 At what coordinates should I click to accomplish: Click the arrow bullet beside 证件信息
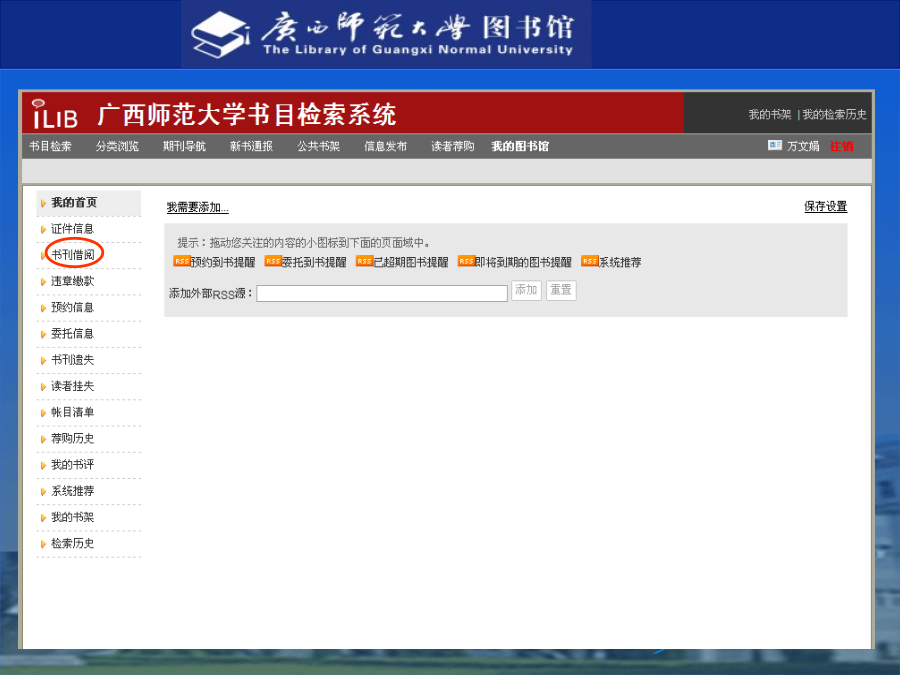43,230
